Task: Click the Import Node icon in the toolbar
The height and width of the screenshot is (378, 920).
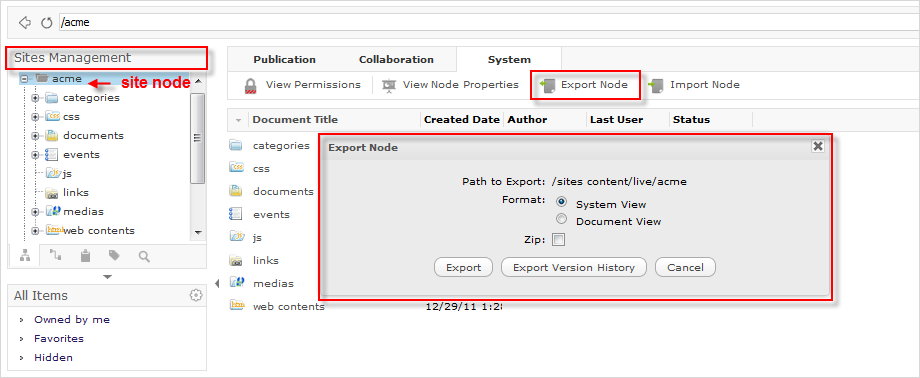Action: [656, 86]
